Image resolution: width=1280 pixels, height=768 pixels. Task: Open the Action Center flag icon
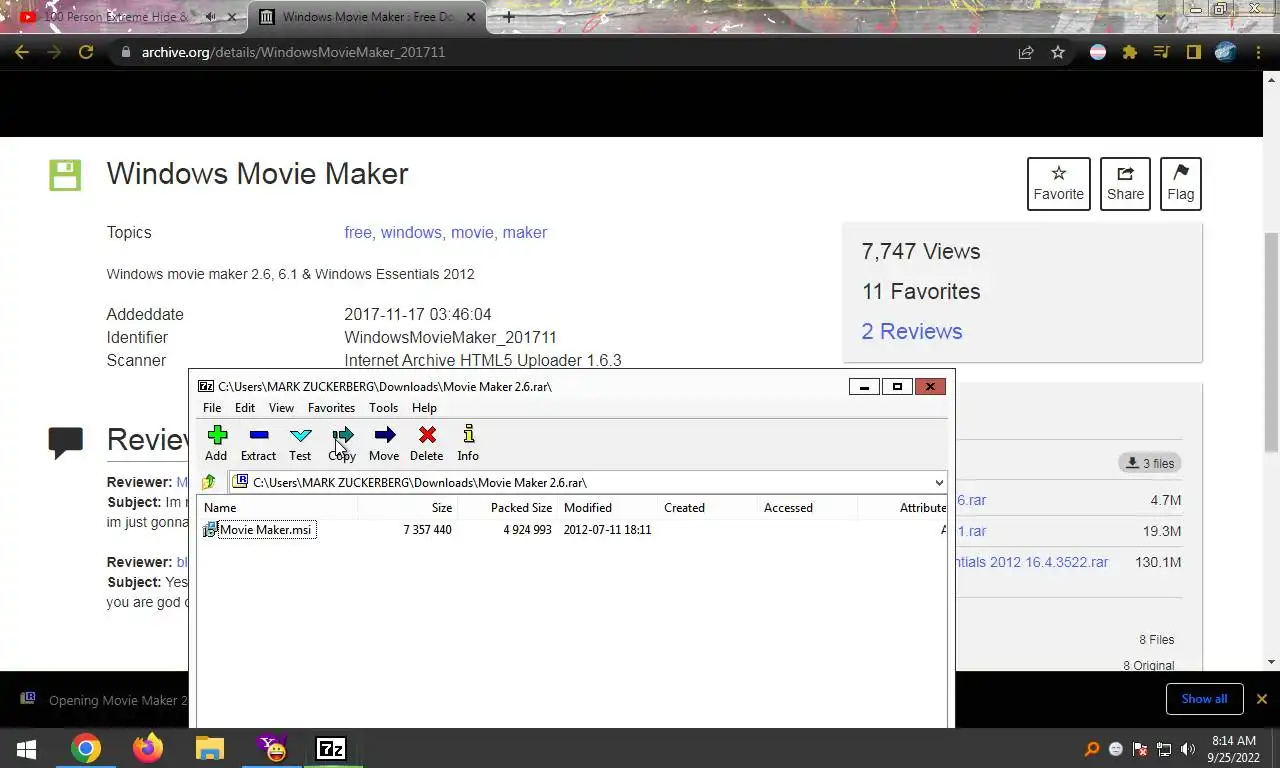1140,749
